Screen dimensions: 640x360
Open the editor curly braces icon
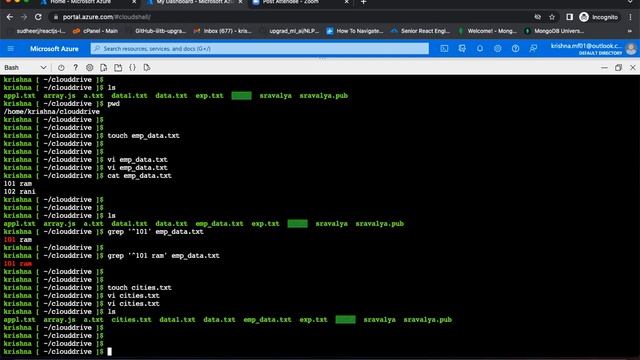tap(132, 68)
